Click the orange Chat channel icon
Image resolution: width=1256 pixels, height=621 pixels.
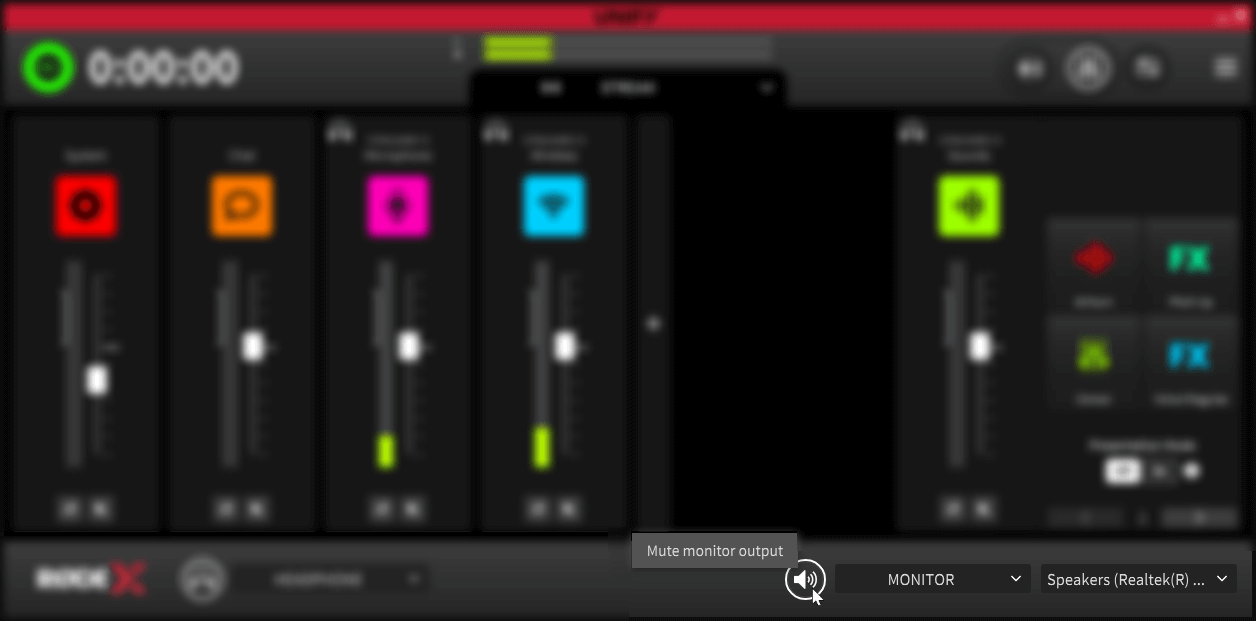pyautogui.click(x=241, y=205)
